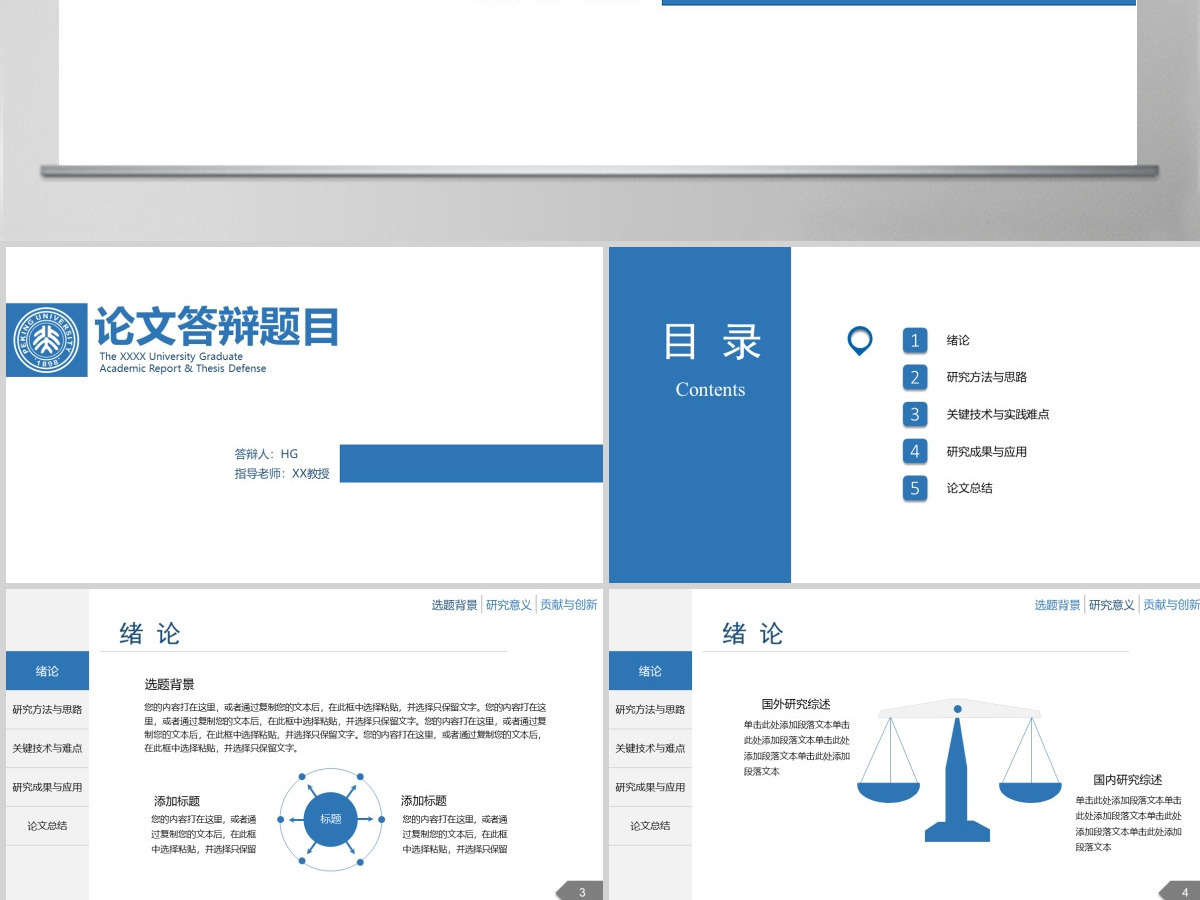This screenshot has width=1200, height=900.
Task: Select 研究意义 tab on slide 3
Action: [x=509, y=605]
